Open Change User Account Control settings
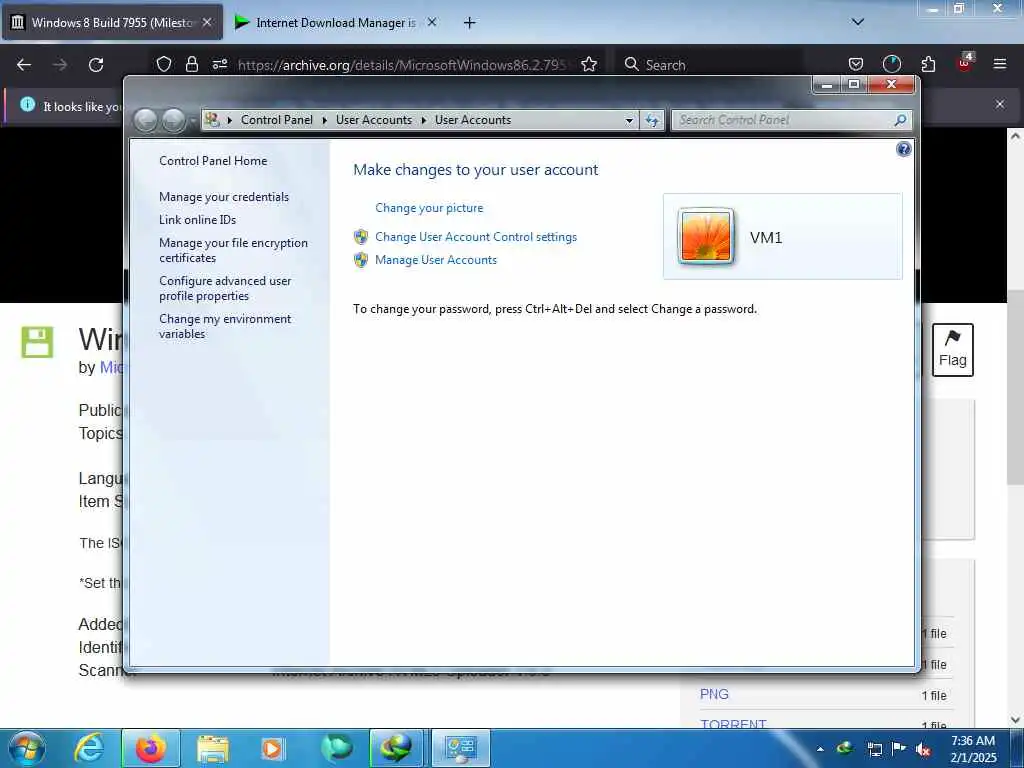 pyautogui.click(x=475, y=237)
